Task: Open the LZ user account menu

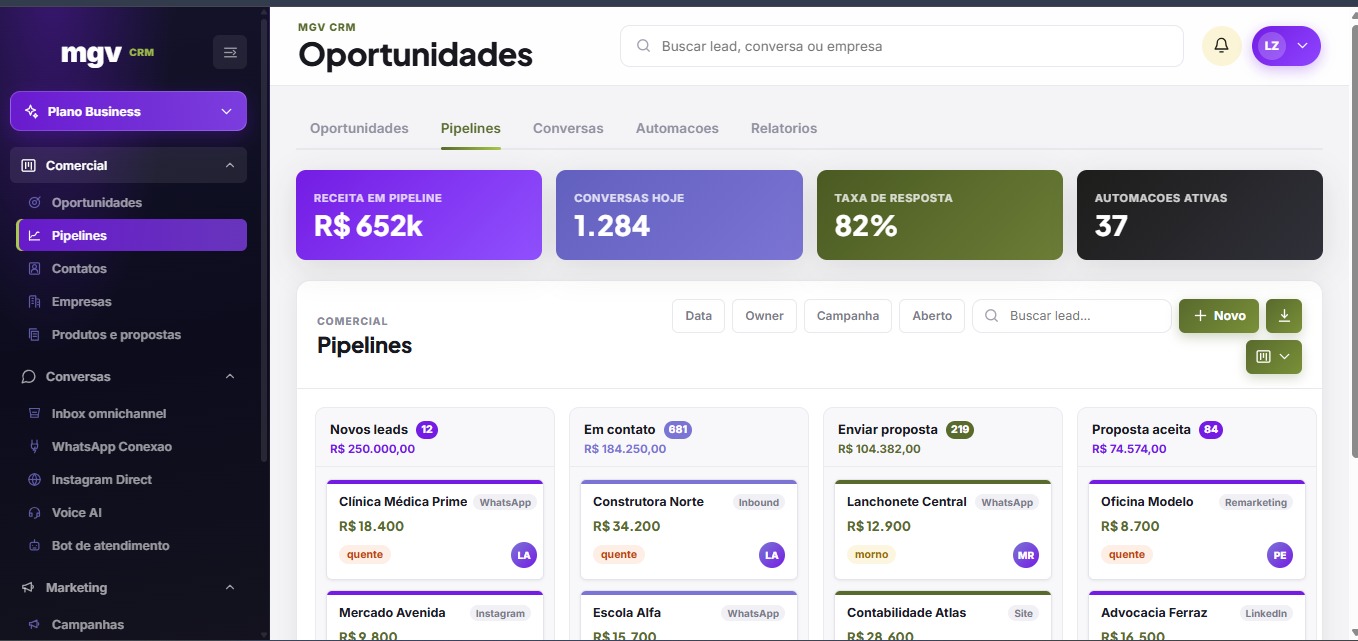Action: pyautogui.click(x=1286, y=46)
